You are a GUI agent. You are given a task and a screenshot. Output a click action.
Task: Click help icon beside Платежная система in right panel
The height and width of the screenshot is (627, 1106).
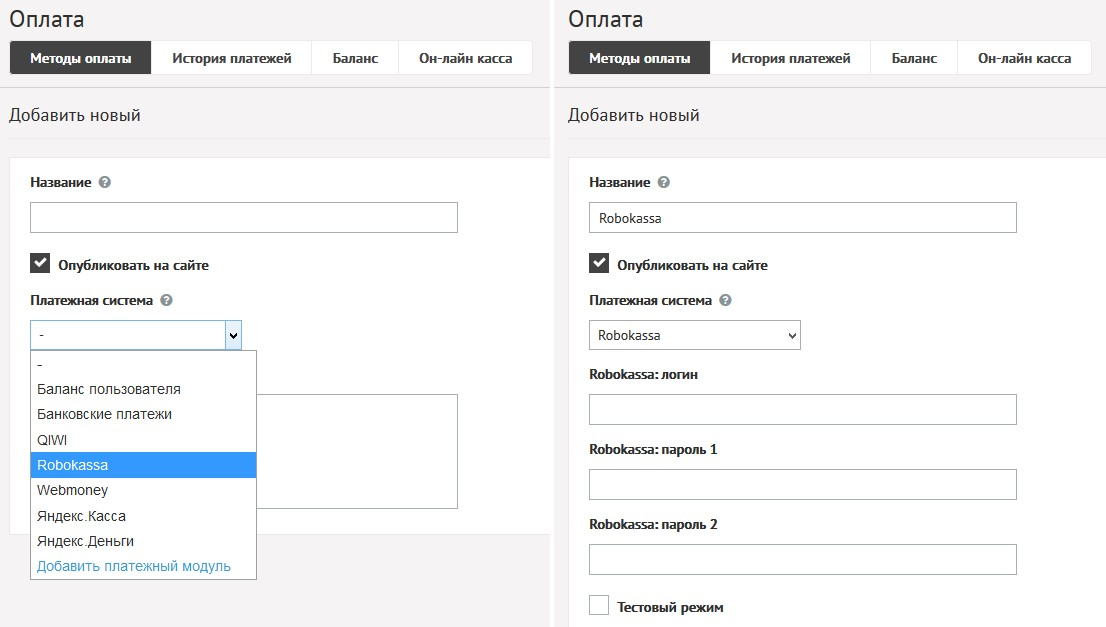725,300
